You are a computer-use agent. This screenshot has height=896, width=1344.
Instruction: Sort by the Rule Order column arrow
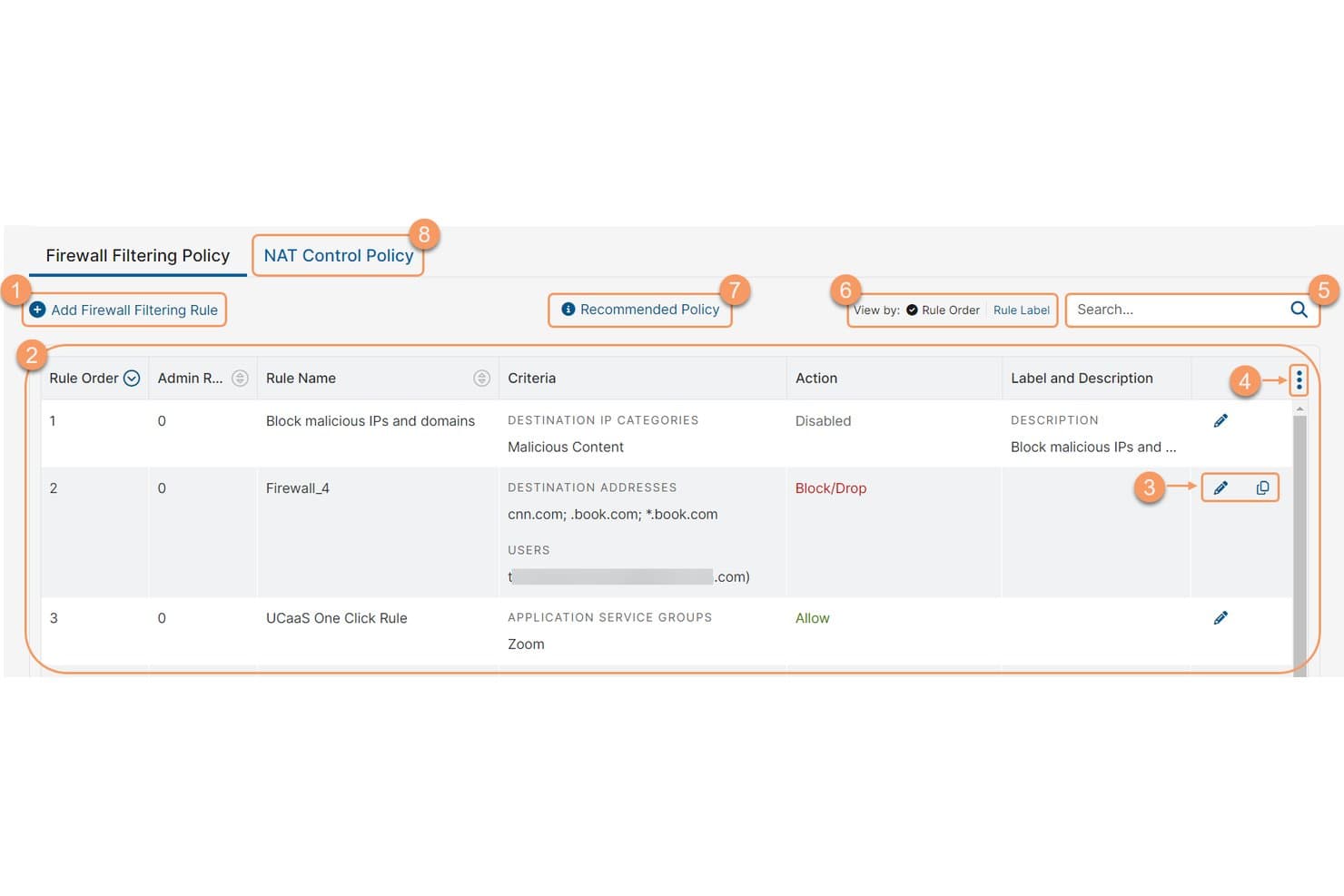[x=132, y=379]
